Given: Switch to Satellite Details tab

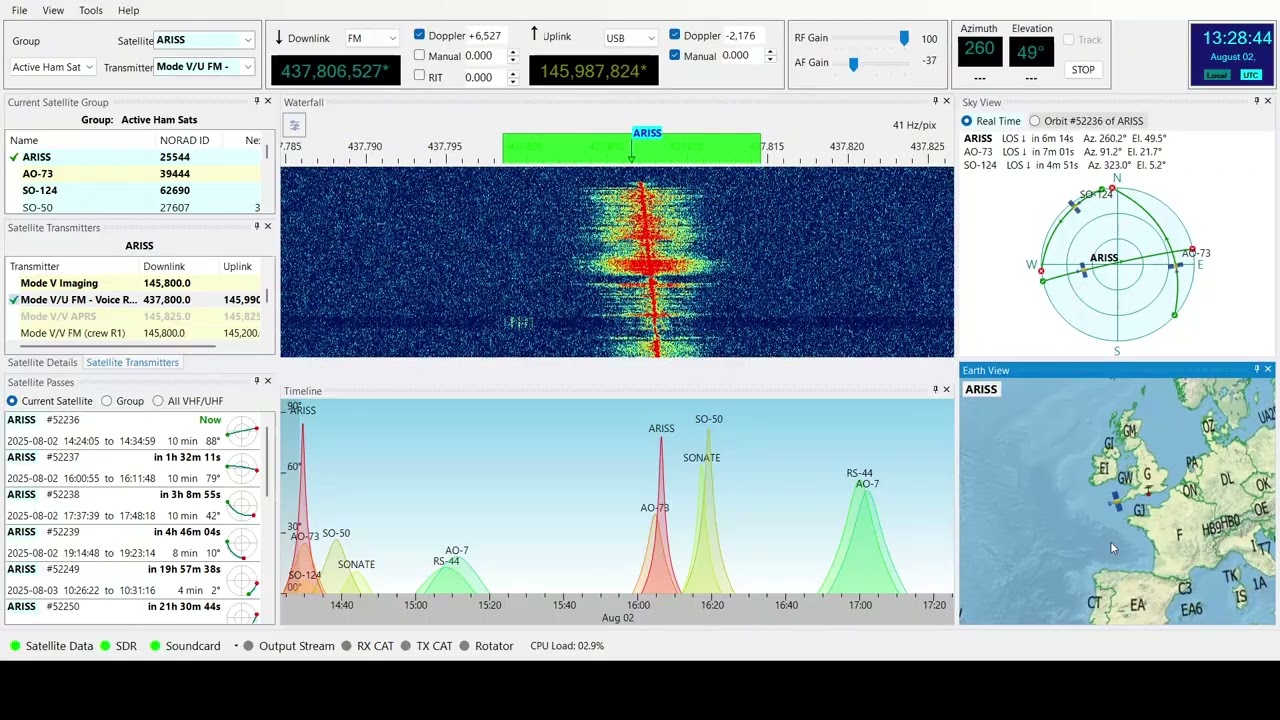Looking at the screenshot, I should (x=43, y=362).
